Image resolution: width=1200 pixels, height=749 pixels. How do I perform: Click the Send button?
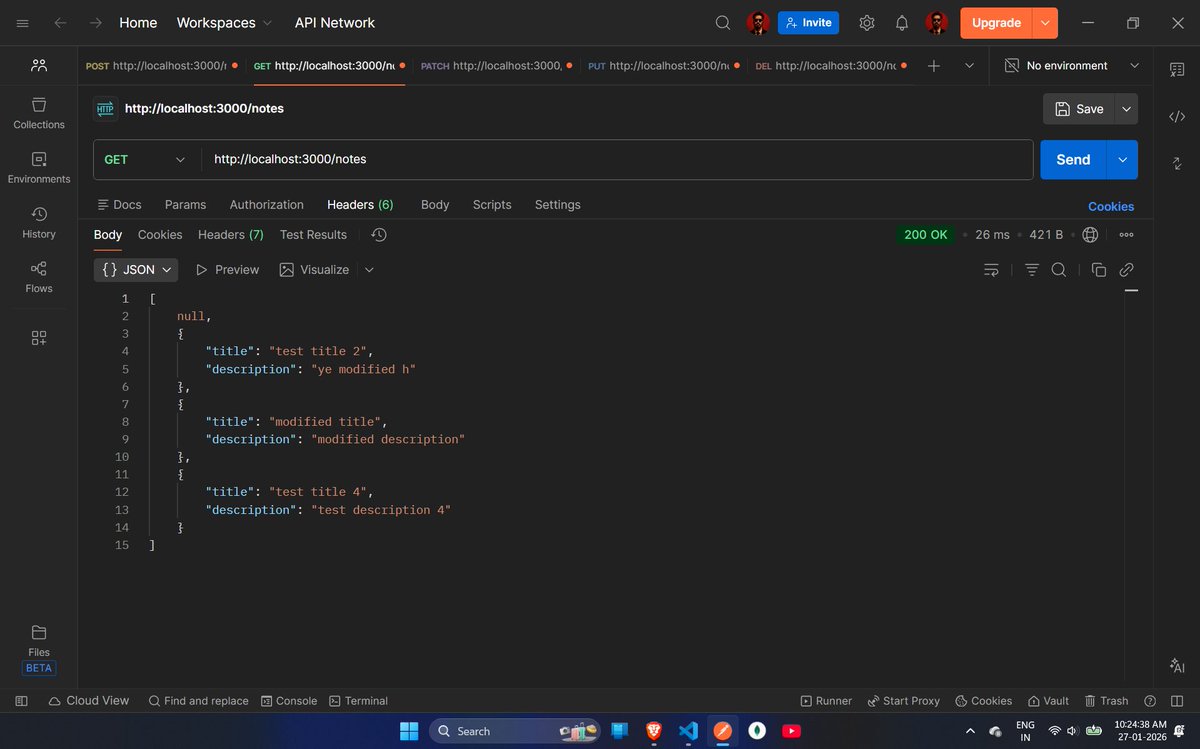point(1073,159)
